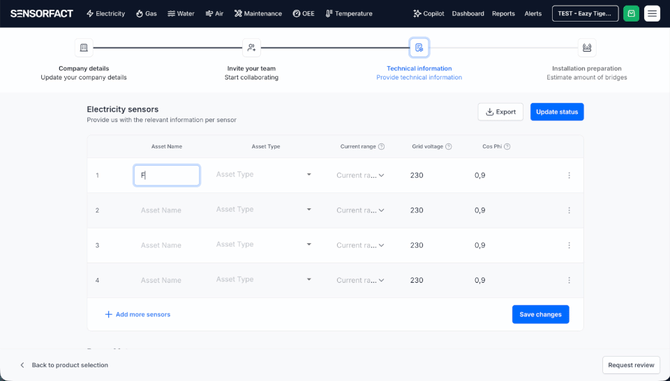Expand the Current range dropdown in row 3
This screenshot has height=381, width=670.
click(x=360, y=245)
